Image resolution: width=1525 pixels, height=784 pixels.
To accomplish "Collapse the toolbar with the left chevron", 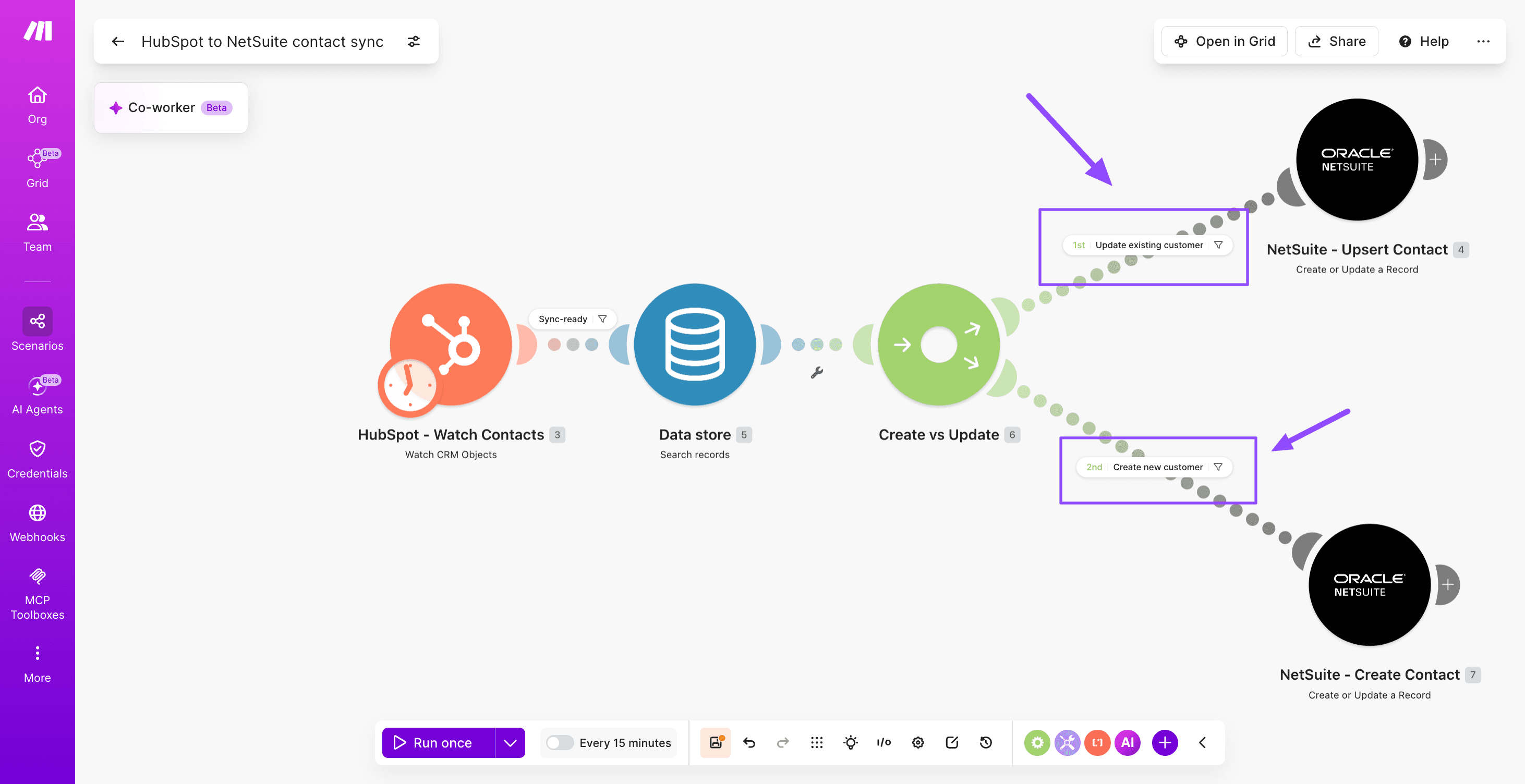I will tap(1202, 743).
